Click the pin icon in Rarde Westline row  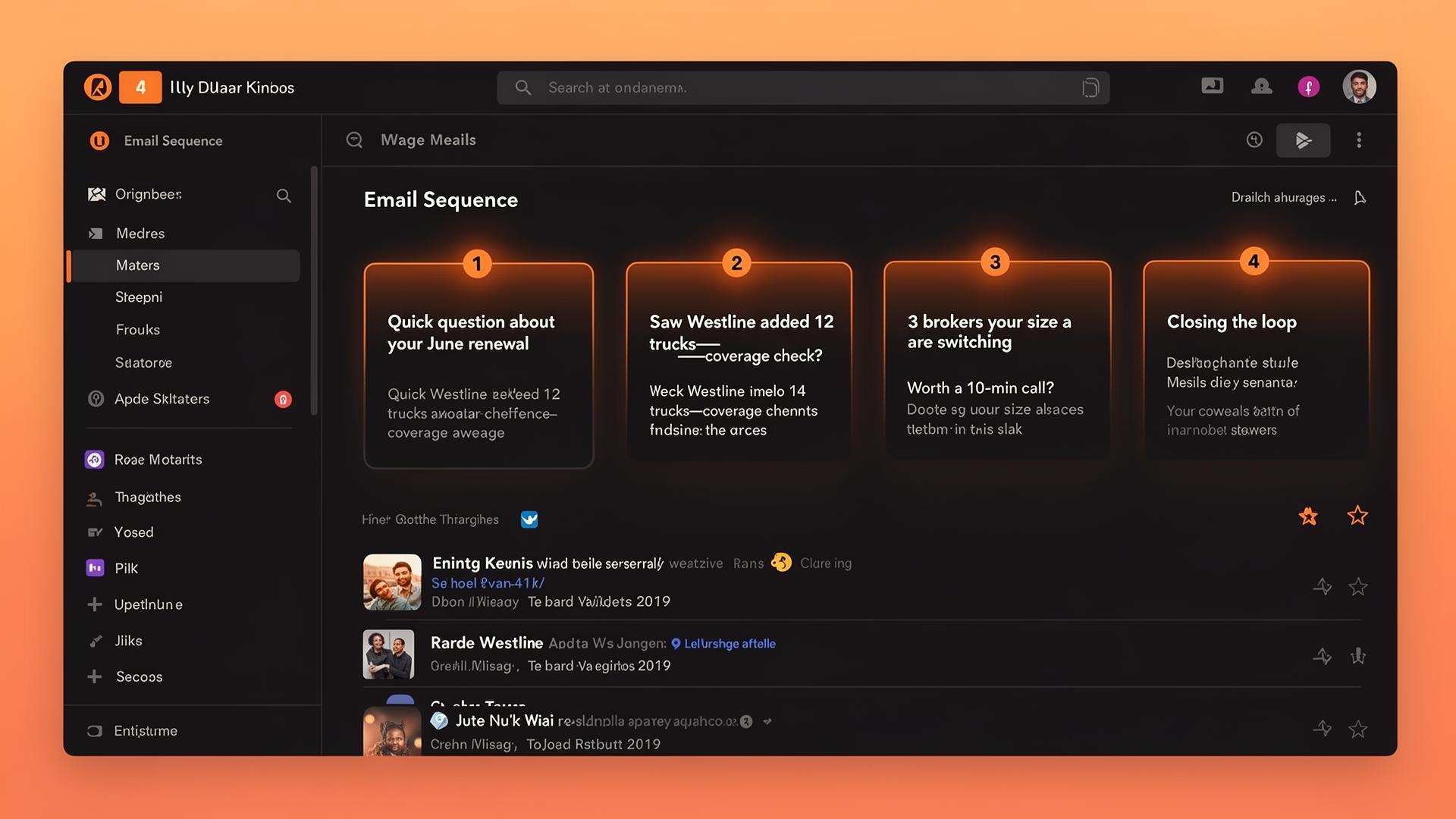click(x=1358, y=656)
